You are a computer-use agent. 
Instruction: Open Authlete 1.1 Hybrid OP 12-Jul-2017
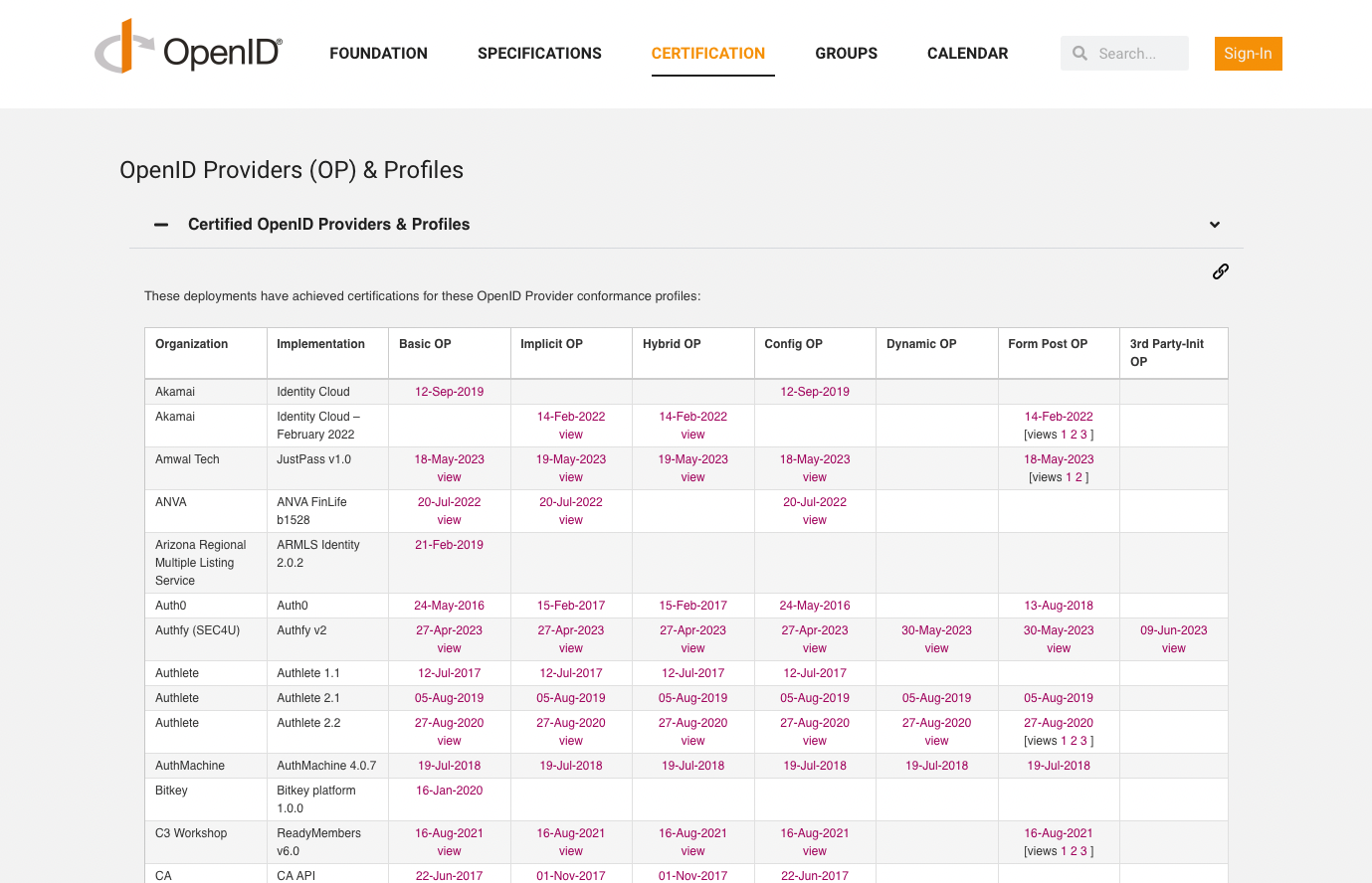click(693, 673)
